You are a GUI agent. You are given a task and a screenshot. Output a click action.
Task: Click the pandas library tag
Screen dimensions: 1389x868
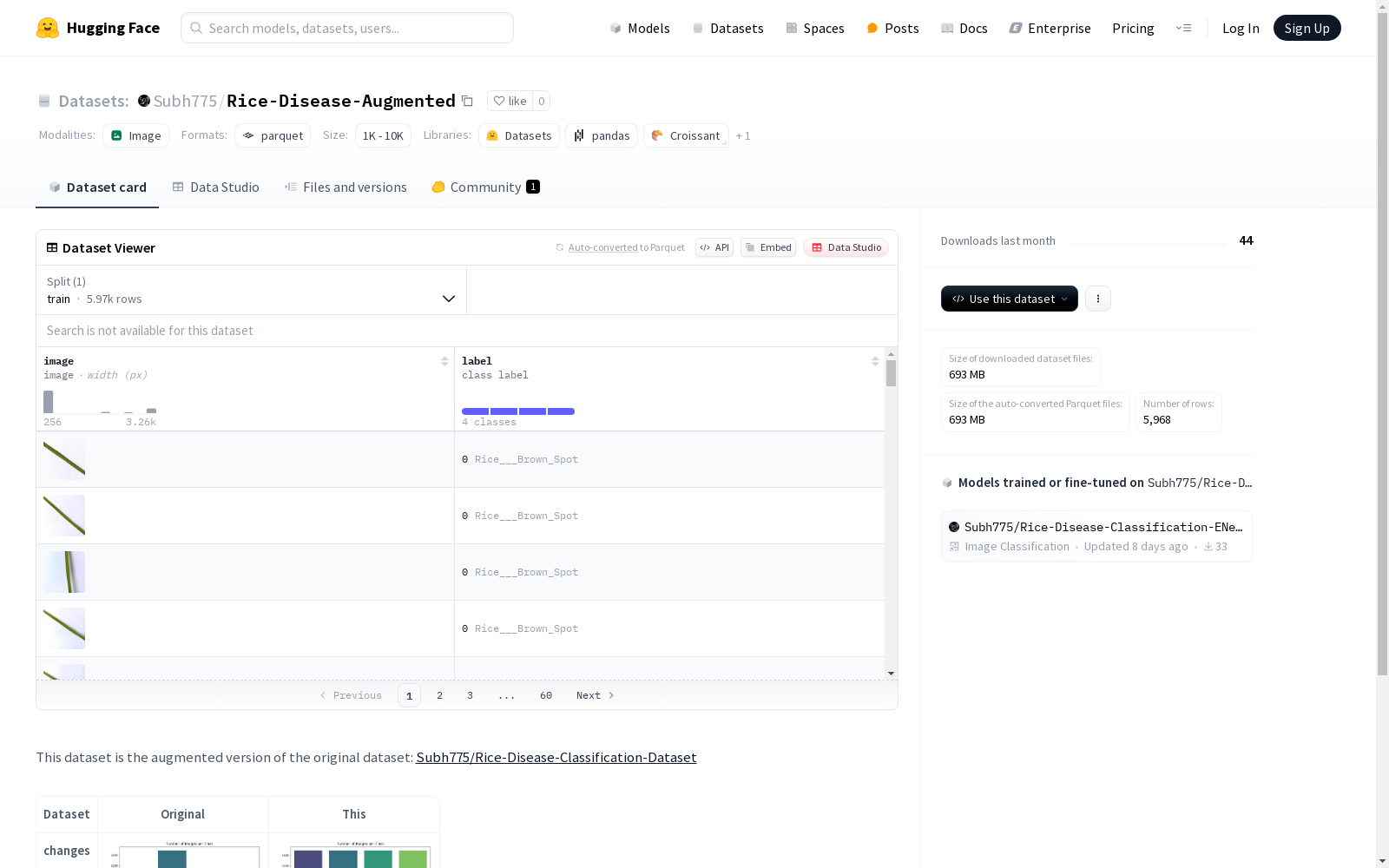602,135
